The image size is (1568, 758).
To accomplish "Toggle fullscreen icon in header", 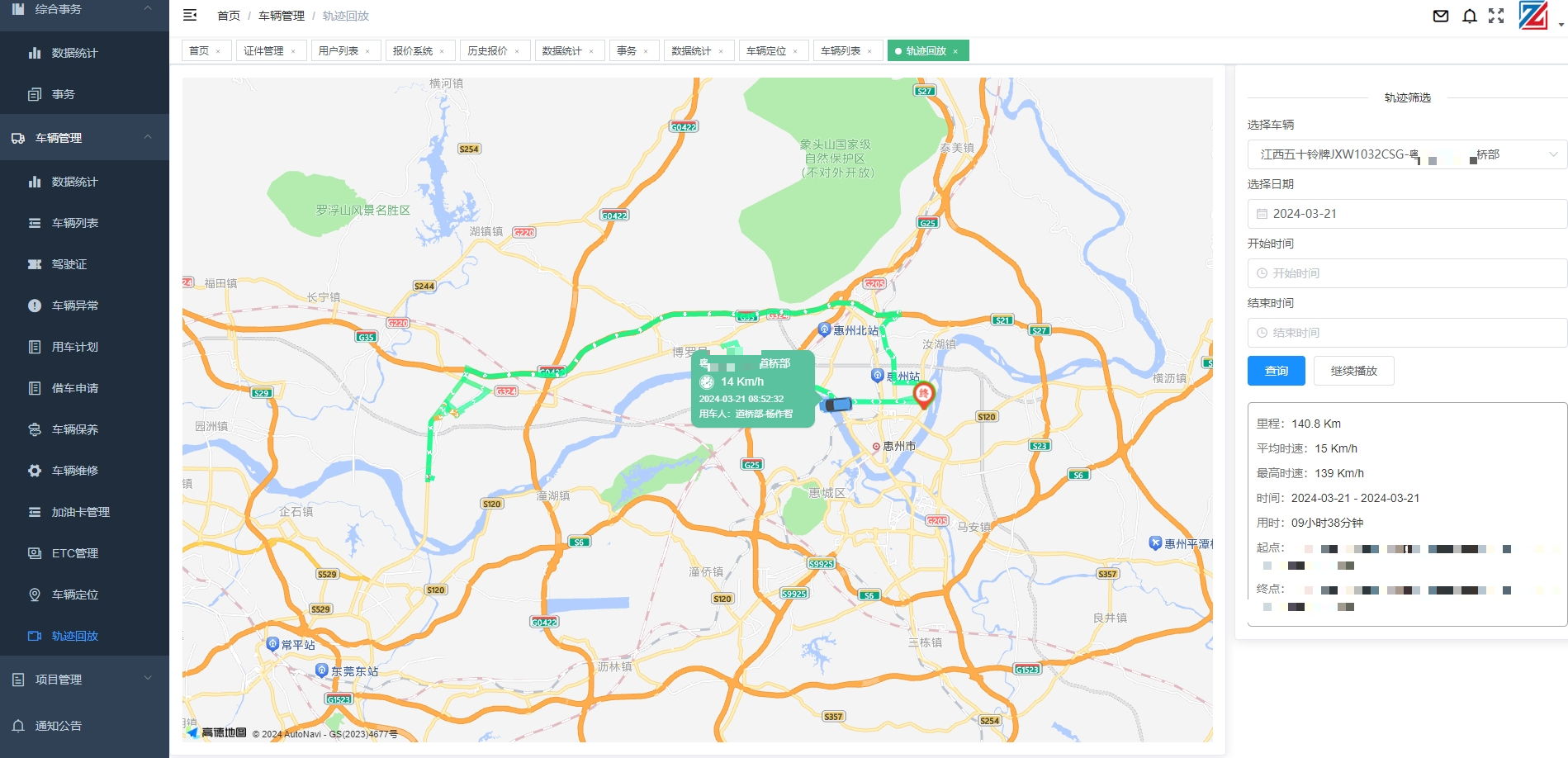I will point(1496,16).
